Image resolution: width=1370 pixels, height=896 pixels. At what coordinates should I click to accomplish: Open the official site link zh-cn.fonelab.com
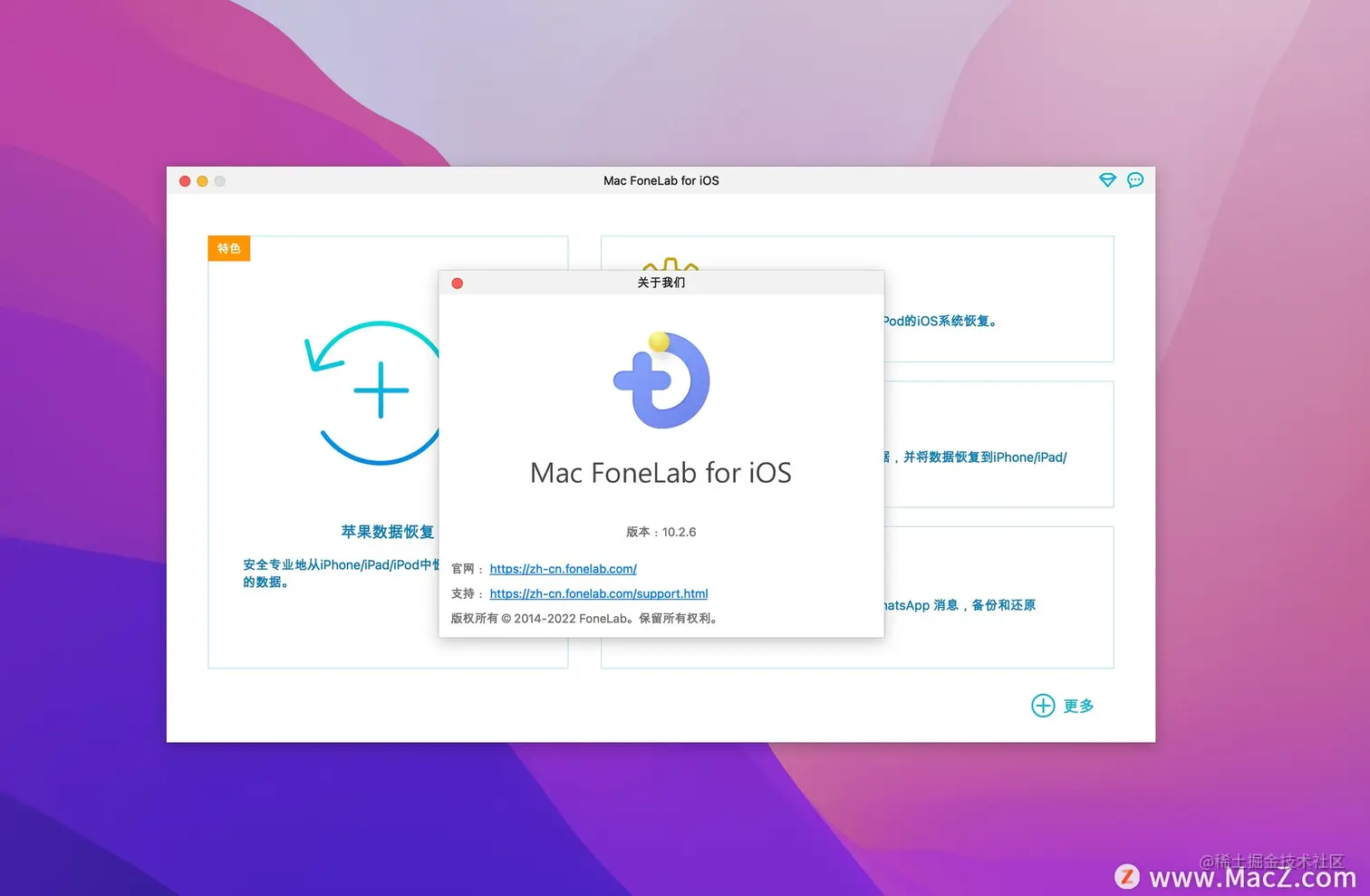(563, 569)
